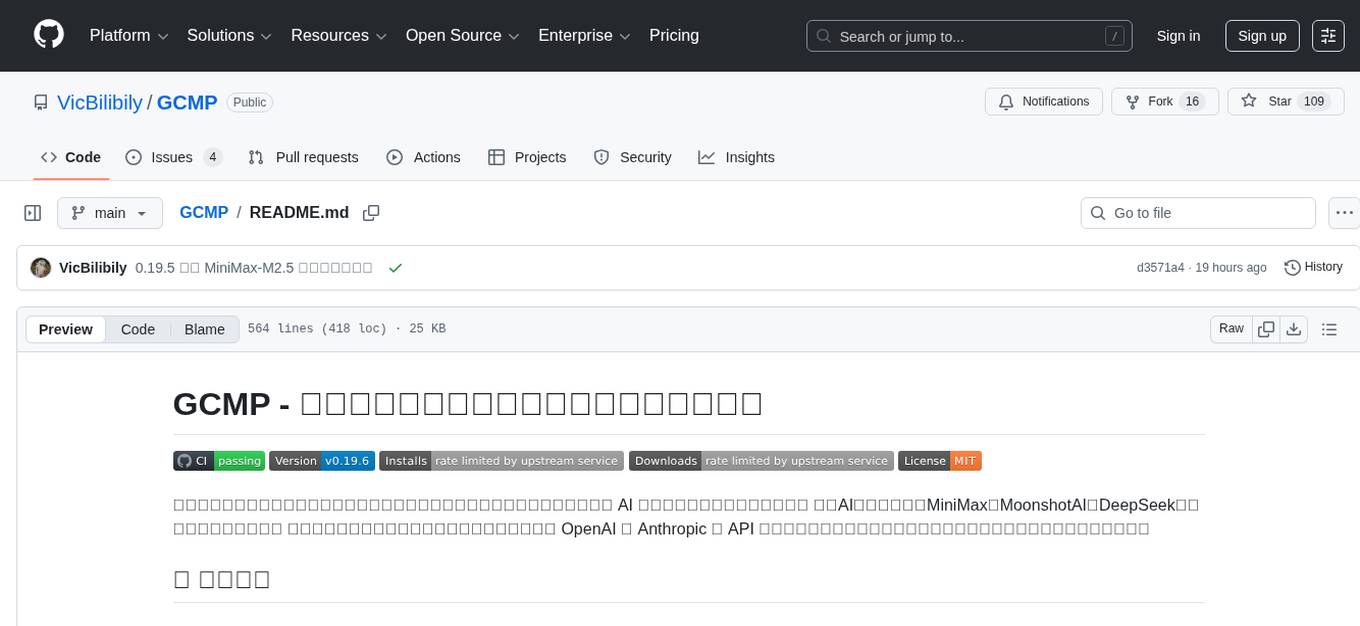1360x626 pixels.
Task: Open the outline icon beside Raw controls
Action: [x=1329, y=328]
